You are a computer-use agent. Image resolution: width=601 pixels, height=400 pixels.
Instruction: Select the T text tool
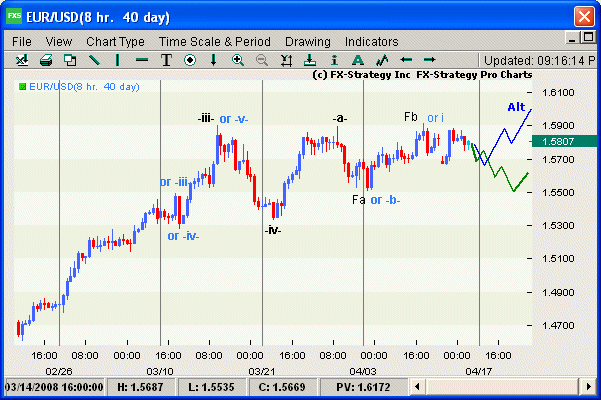[x=166, y=60]
